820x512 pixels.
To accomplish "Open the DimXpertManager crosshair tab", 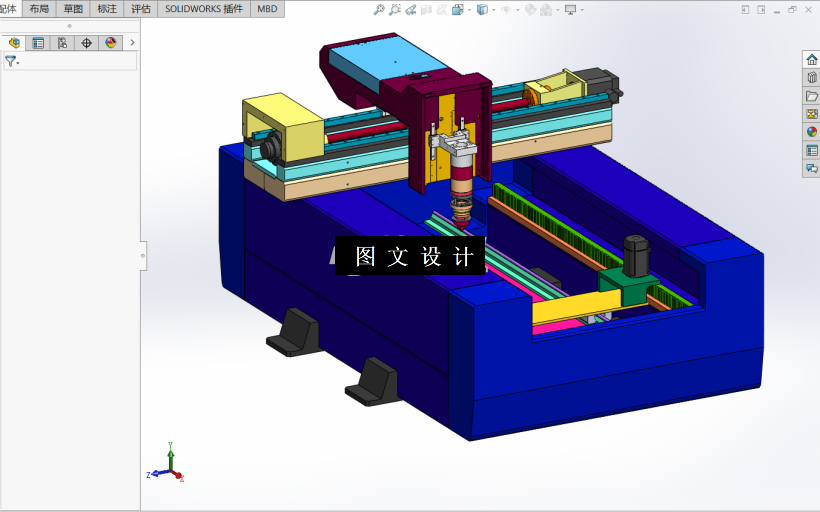I will coord(86,43).
